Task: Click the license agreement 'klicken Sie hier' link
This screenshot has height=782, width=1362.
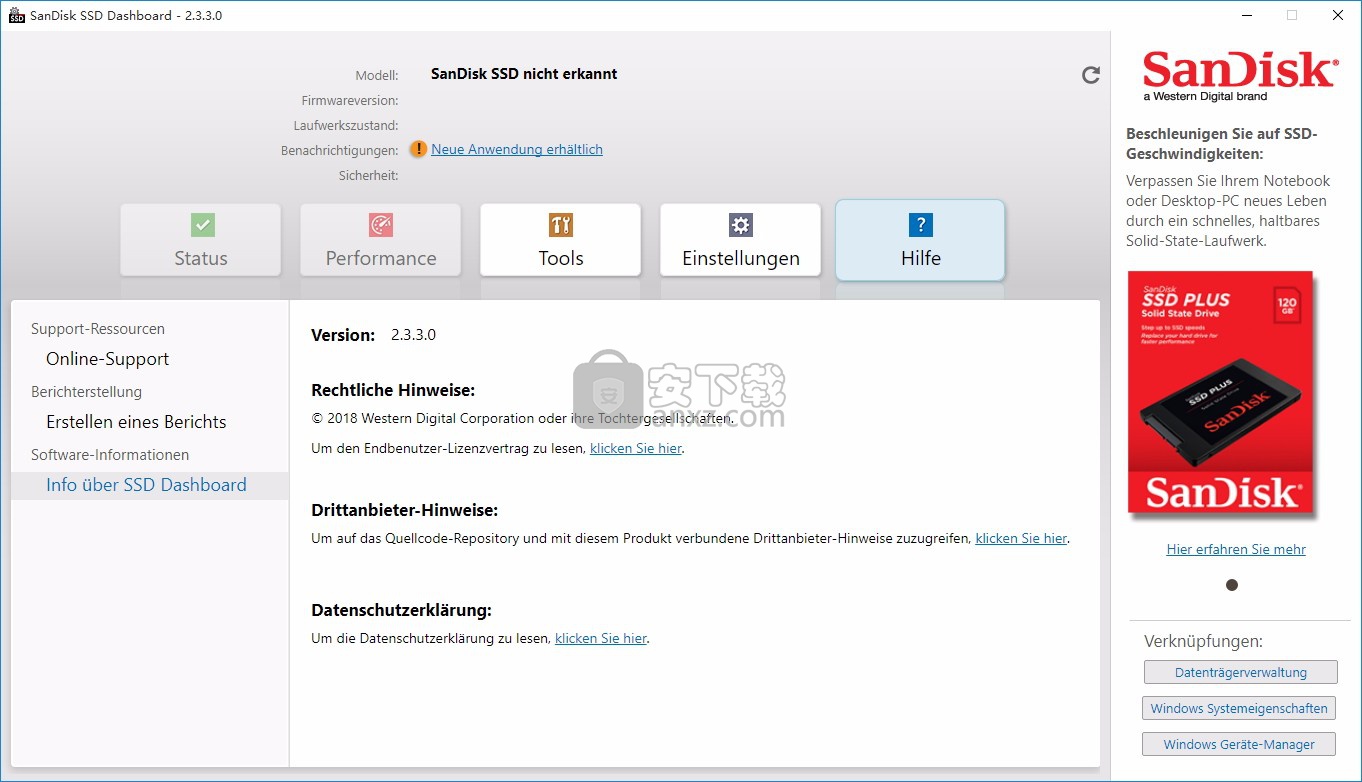Action: pyautogui.click(x=636, y=448)
